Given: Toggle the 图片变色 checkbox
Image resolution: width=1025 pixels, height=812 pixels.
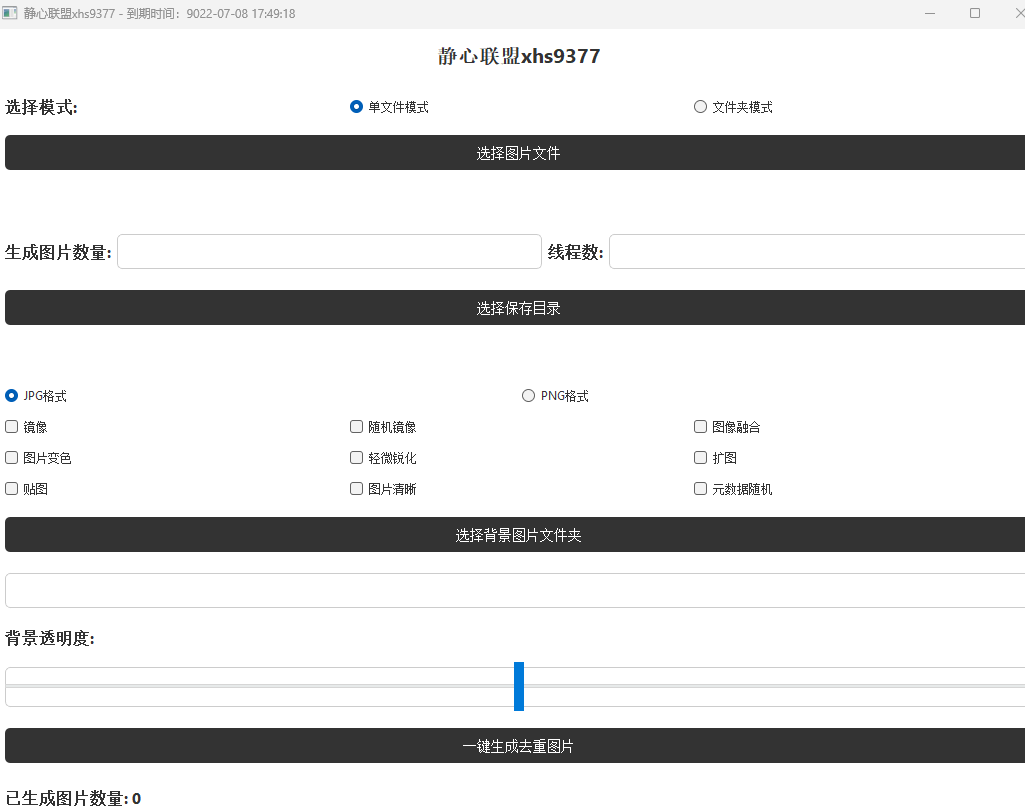Looking at the screenshot, I should pyautogui.click(x=12, y=458).
